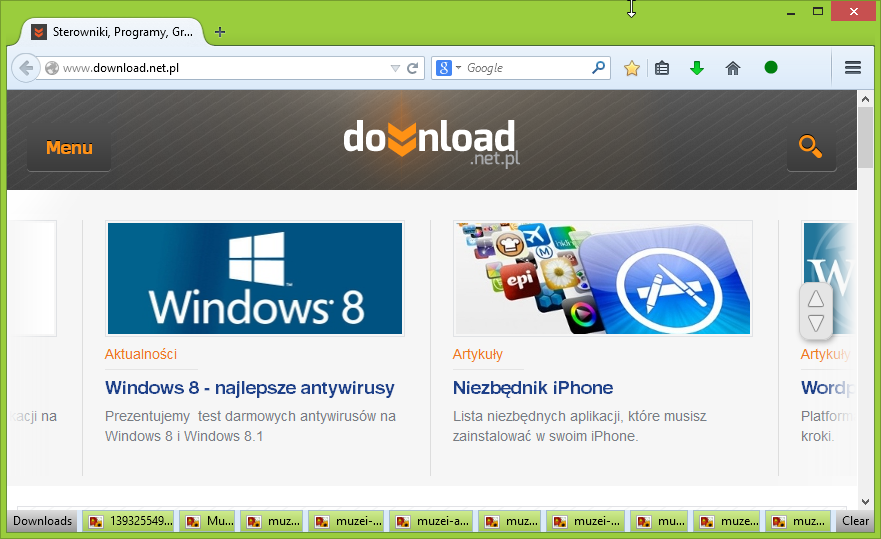The width and height of the screenshot is (881, 539).
Task: Open a new tab with the plus button
Action: (x=220, y=32)
